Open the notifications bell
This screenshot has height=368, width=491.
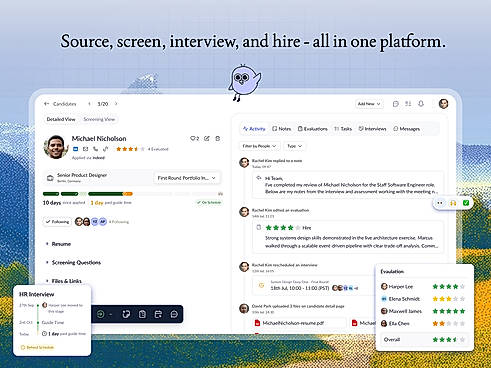(x=421, y=104)
